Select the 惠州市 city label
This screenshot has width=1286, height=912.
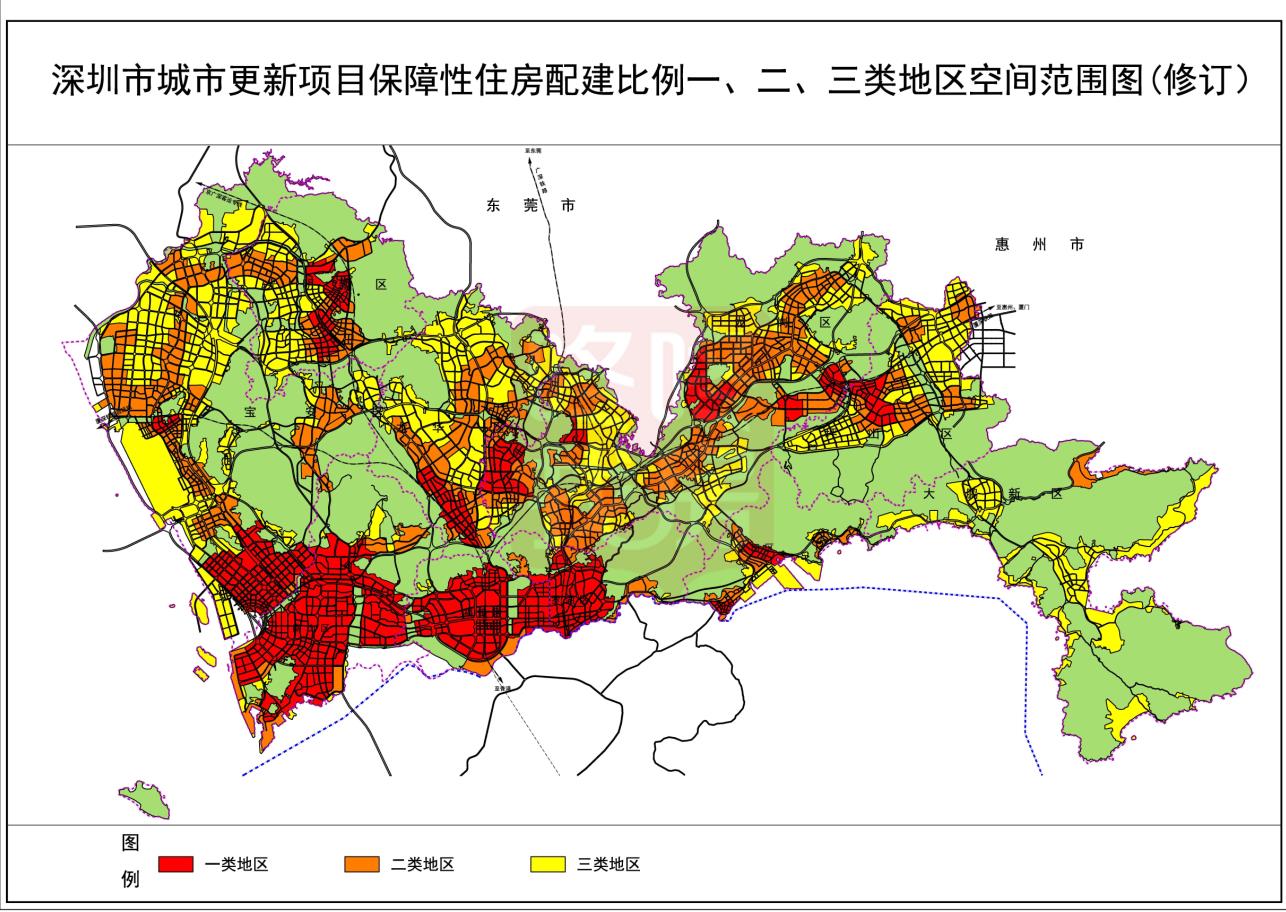[1039, 245]
